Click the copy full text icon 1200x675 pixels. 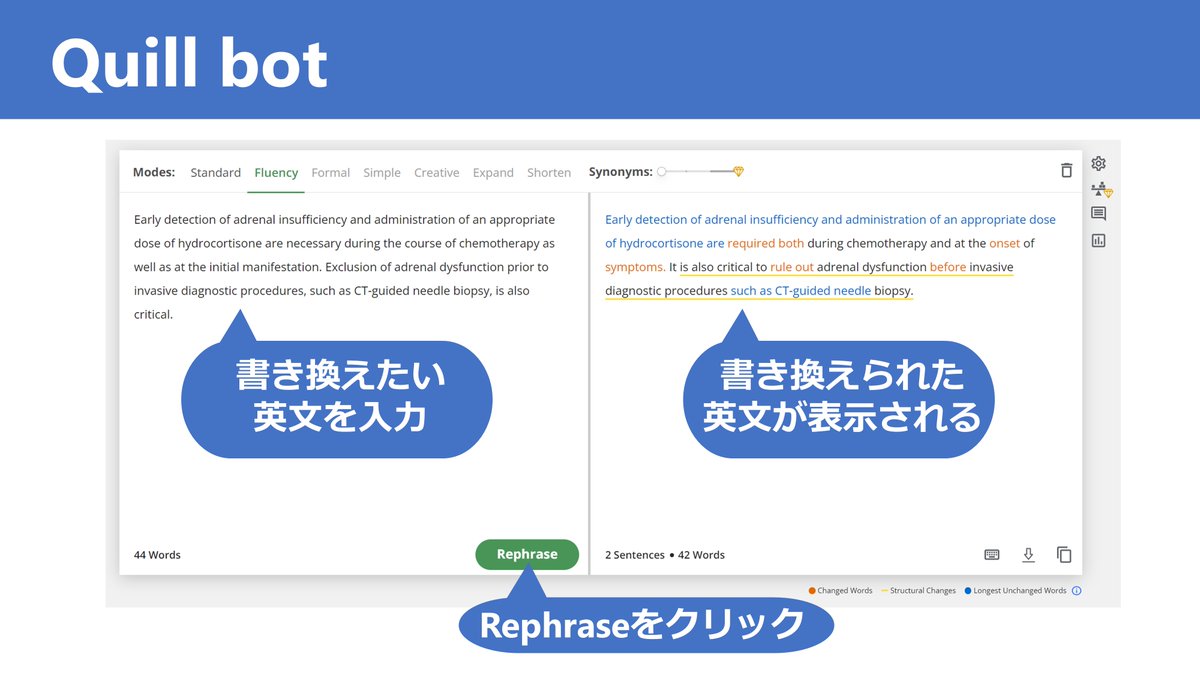(1064, 555)
